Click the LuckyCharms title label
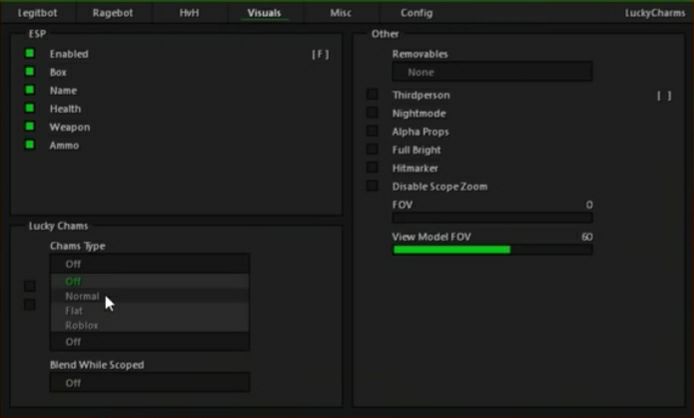This screenshot has height=418, width=694. (x=655, y=13)
